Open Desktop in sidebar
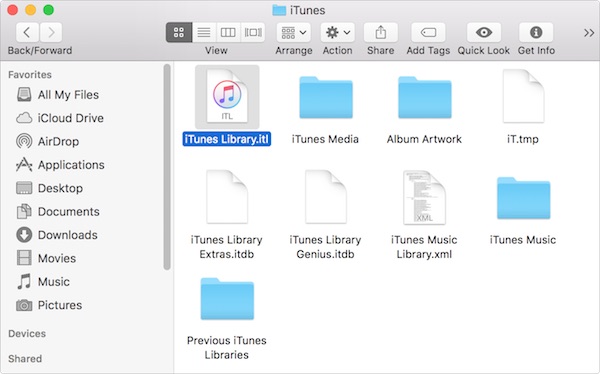Viewport: 600px width, 374px height. coord(49,188)
